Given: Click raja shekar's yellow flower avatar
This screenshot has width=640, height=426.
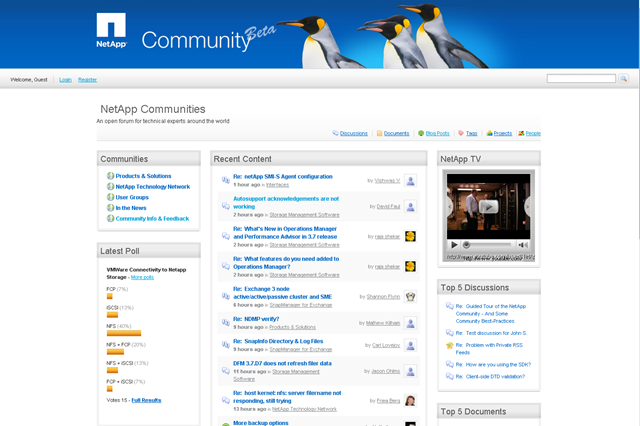Looking at the screenshot, I should 410,236.
